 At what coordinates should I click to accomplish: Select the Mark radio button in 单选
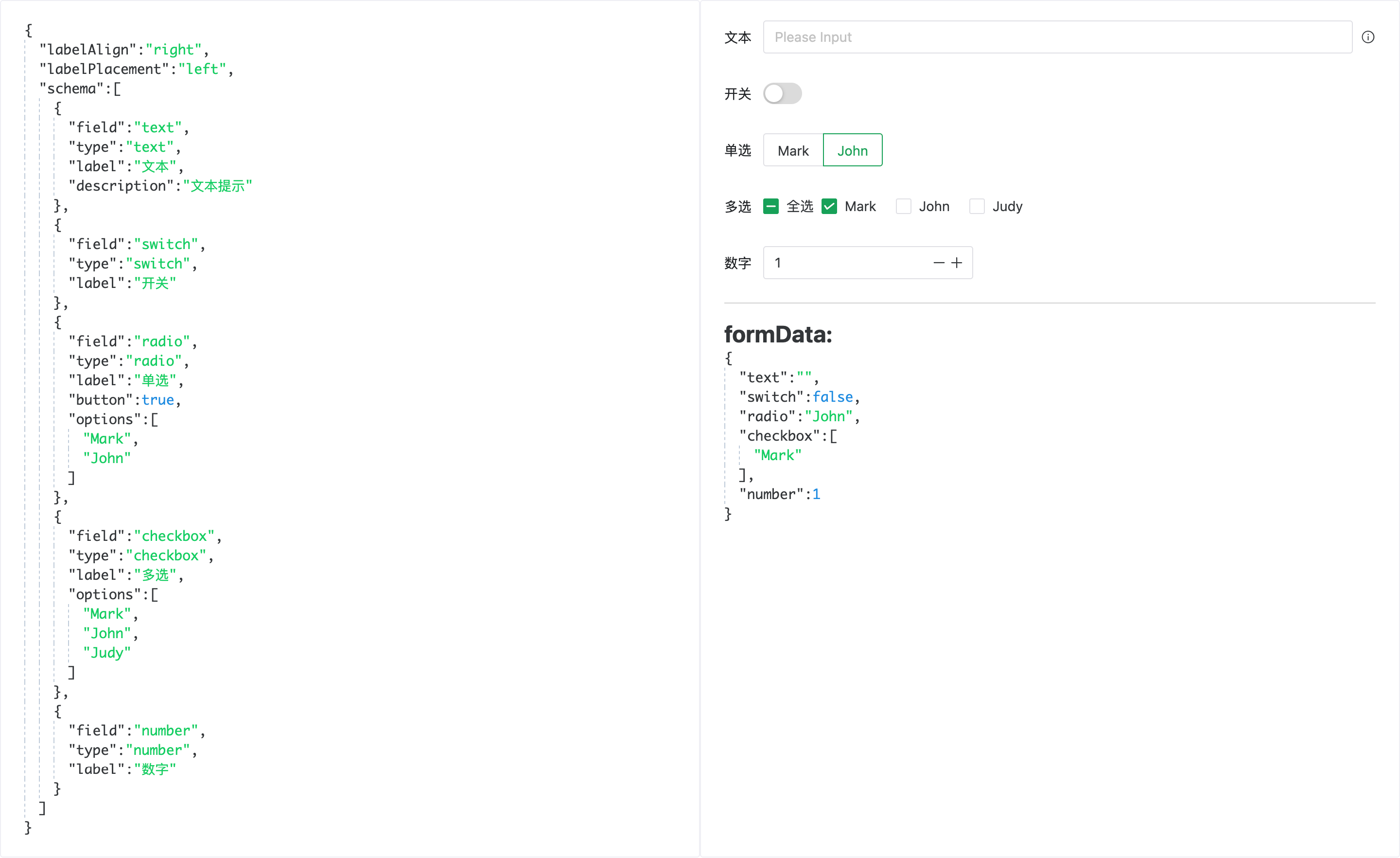793,150
